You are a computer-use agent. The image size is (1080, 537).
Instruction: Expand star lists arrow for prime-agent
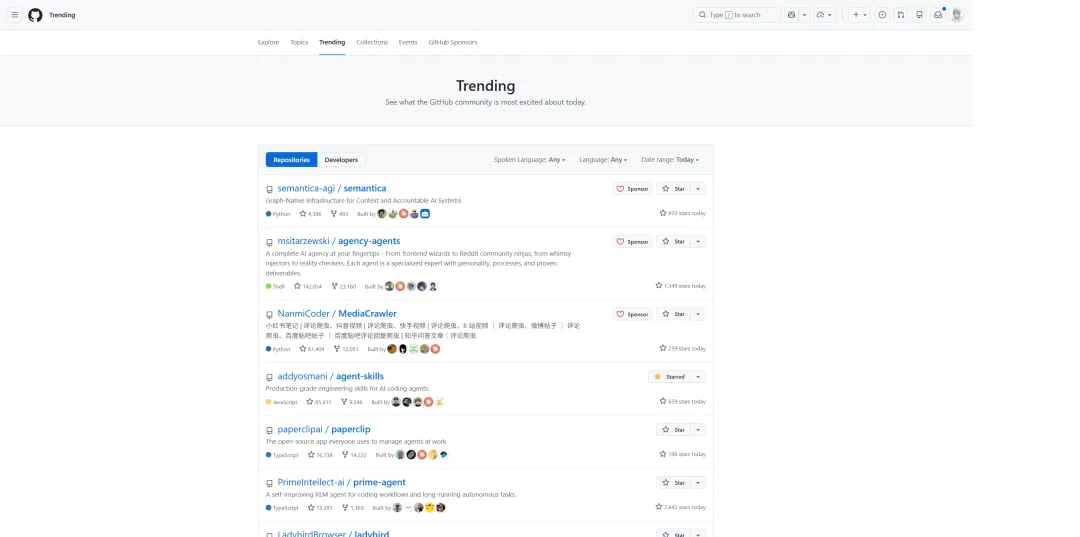pos(698,483)
